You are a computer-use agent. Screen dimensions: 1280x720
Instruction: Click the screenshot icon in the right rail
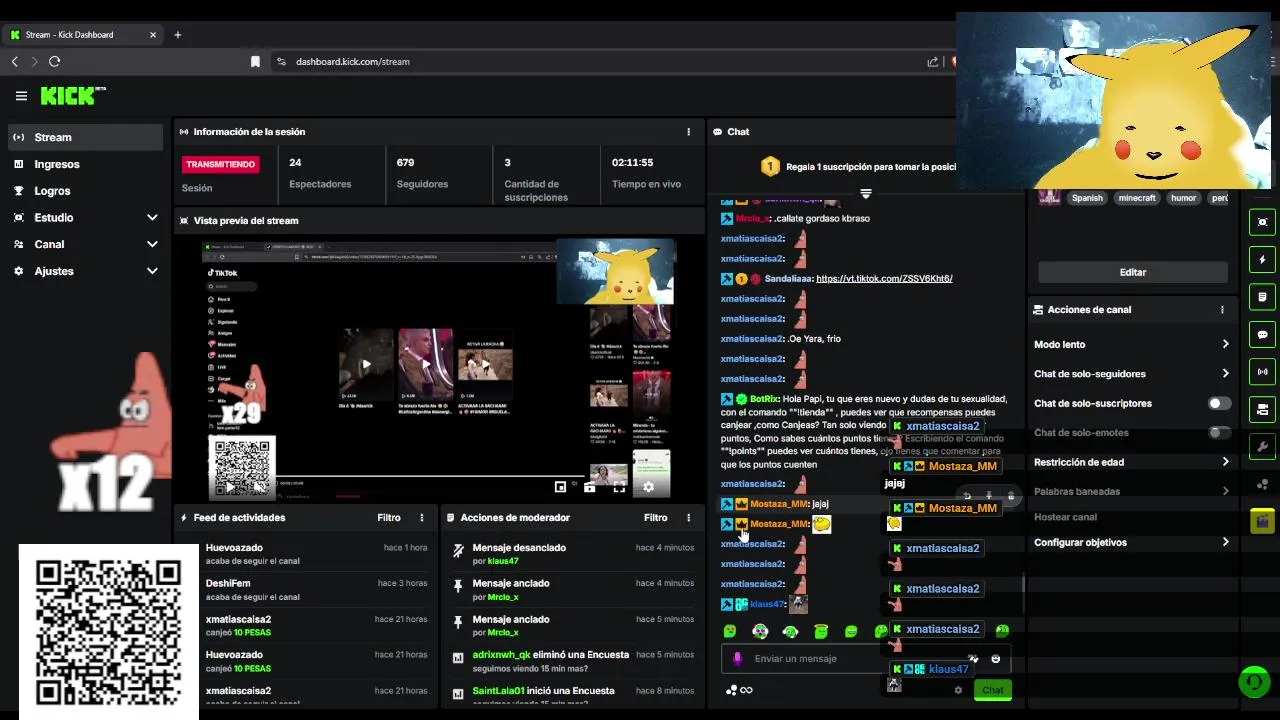coord(1262,222)
